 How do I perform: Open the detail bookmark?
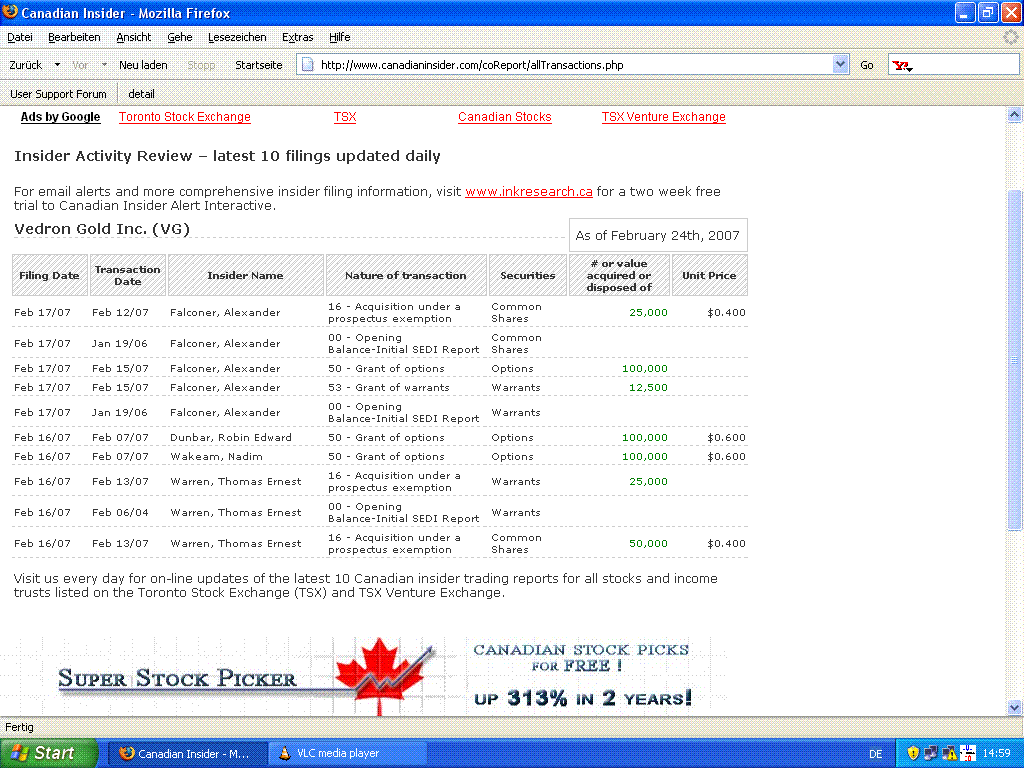pos(141,94)
